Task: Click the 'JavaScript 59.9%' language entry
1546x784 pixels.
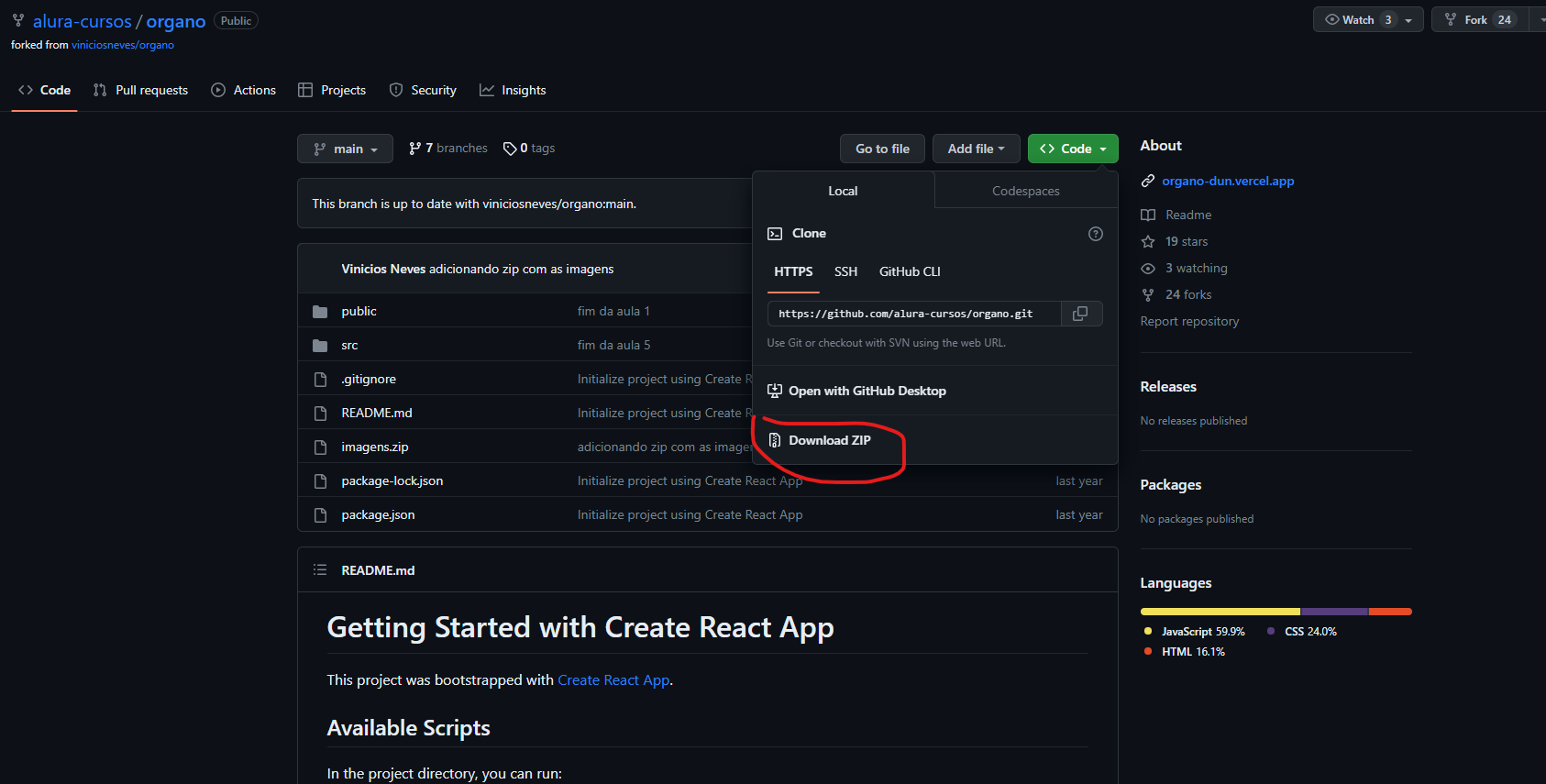Action: click(1202, 632)
